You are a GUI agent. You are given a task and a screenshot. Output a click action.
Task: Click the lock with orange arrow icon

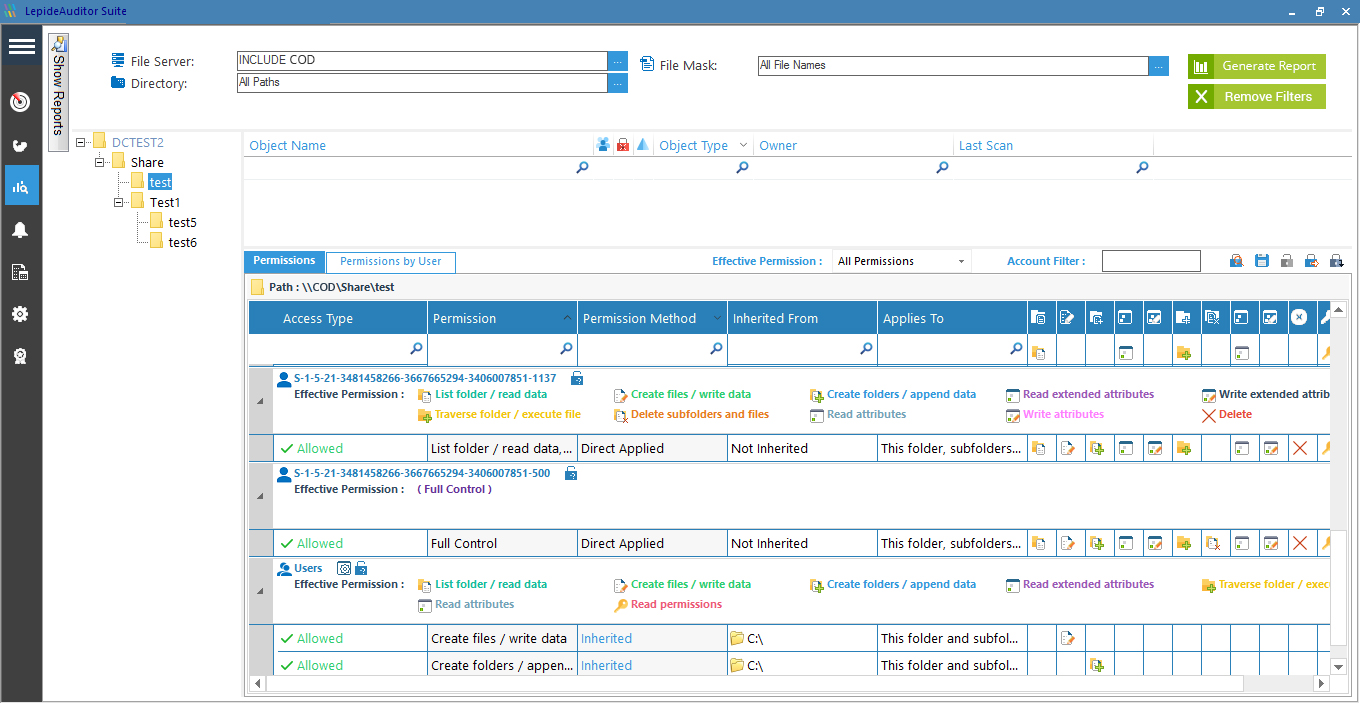click(1311, 261)
